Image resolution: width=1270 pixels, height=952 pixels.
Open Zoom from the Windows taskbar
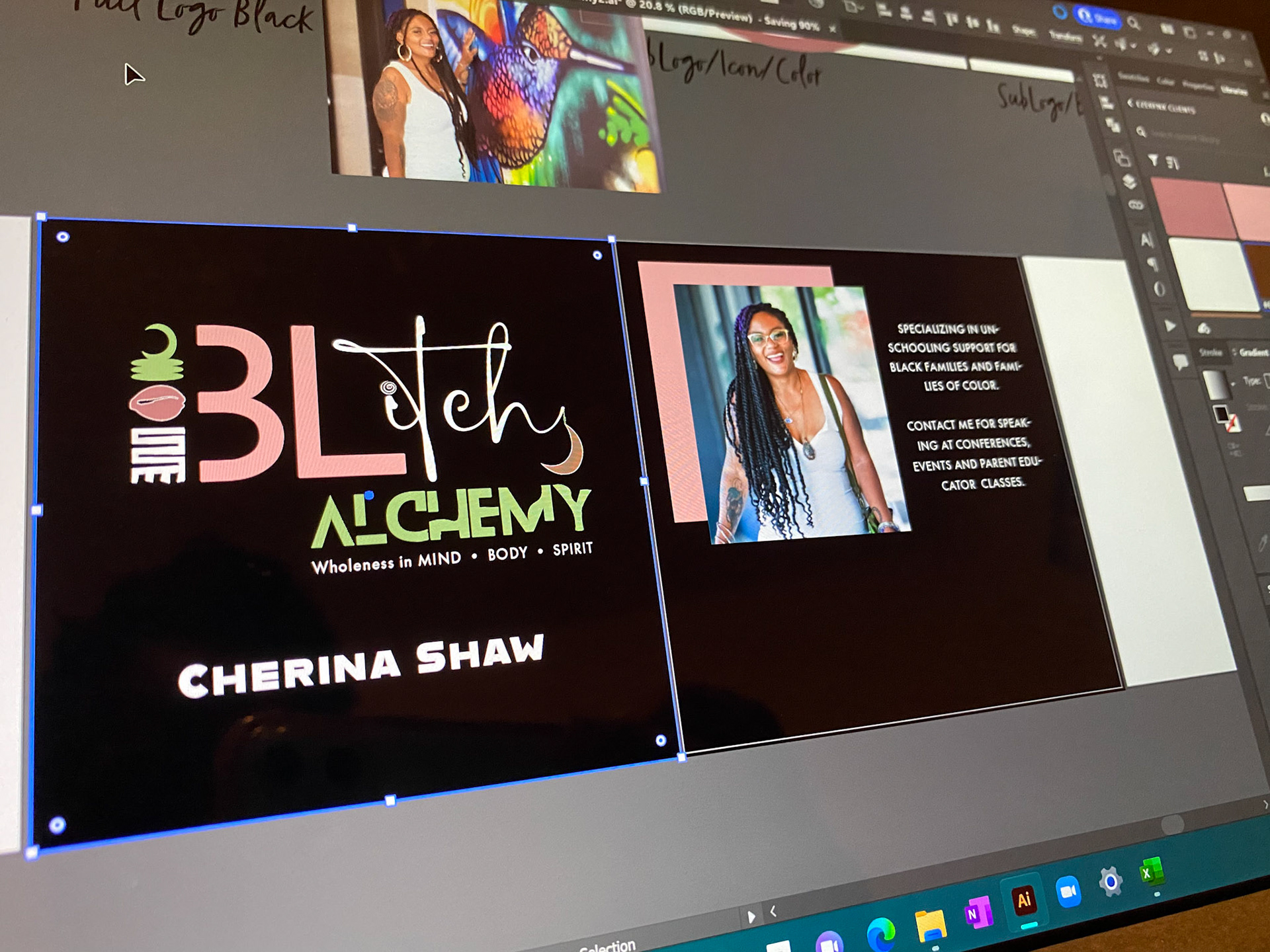click(1068, 893)
